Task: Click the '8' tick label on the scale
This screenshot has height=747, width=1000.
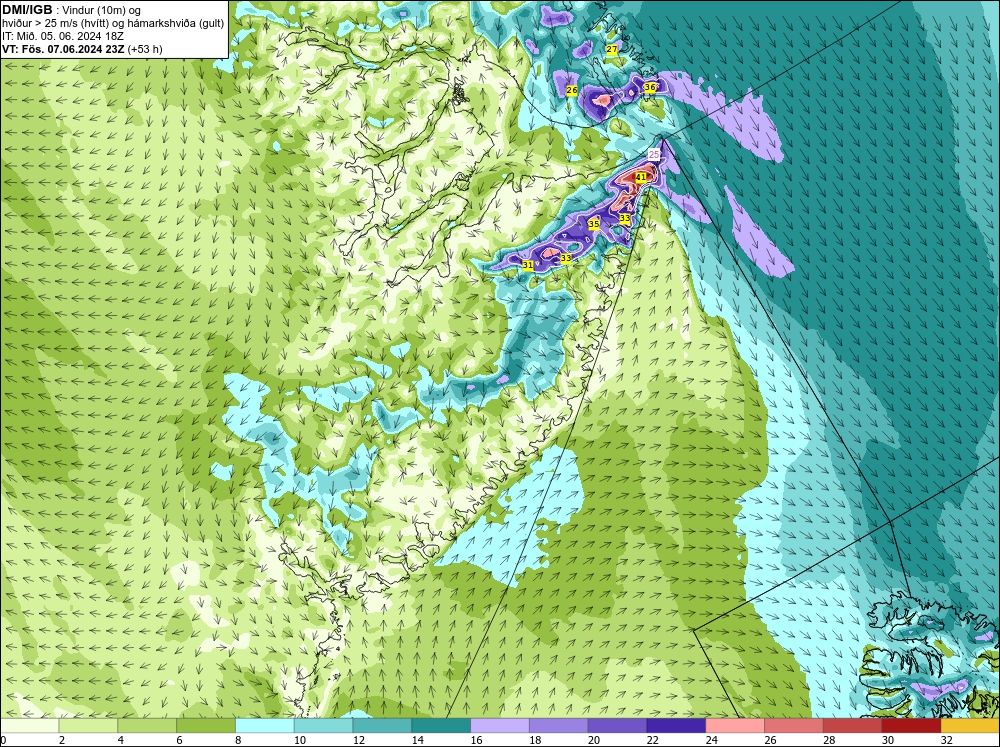Action: pyautogui.click(x=240, y=740)
